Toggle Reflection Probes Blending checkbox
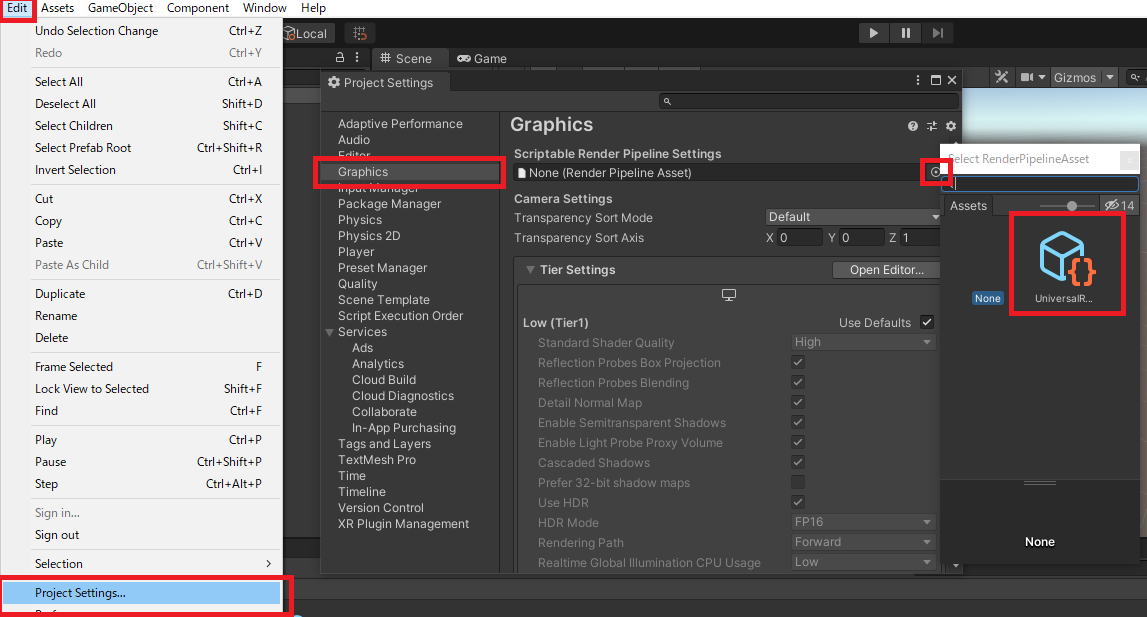Image resolution: width=1147 pixels, height=617 pixels. (x=798, y=382)
